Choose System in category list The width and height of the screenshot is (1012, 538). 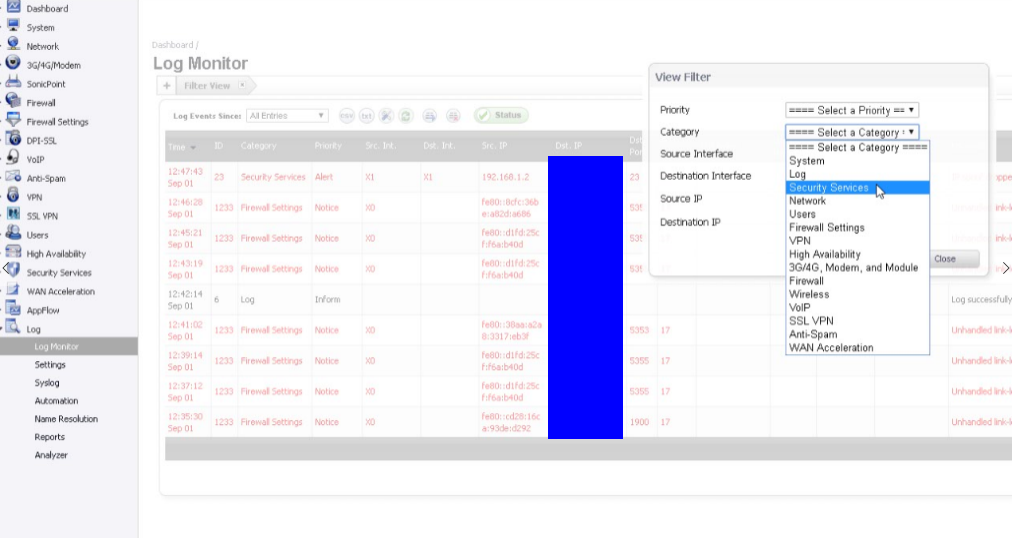[x=858, y=161]
